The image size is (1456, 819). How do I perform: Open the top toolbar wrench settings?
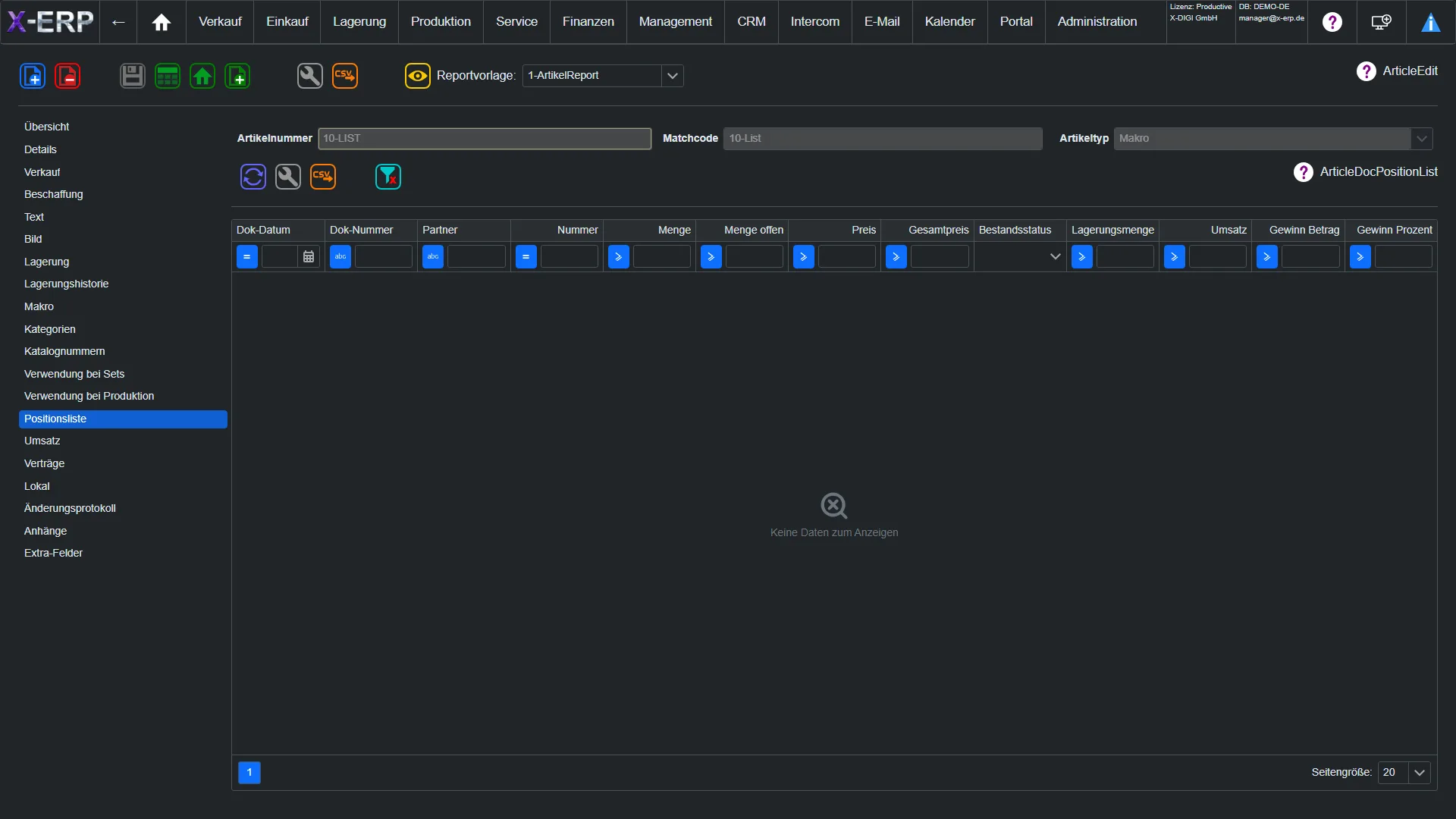pos(310,76)
